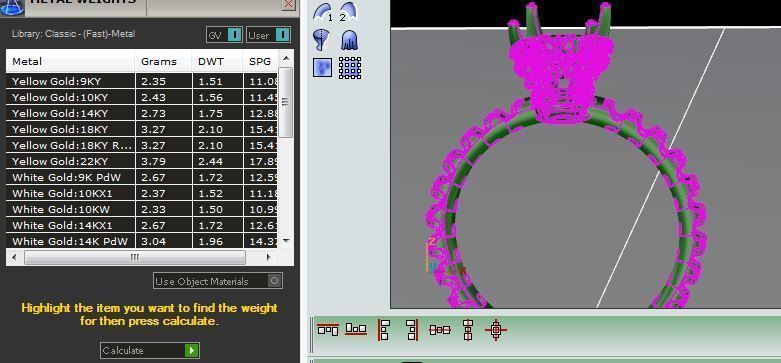Viewport: 781px width, 363px height.
Task: Click the 3.04 grams value
Action: click(x=153, y=241)
